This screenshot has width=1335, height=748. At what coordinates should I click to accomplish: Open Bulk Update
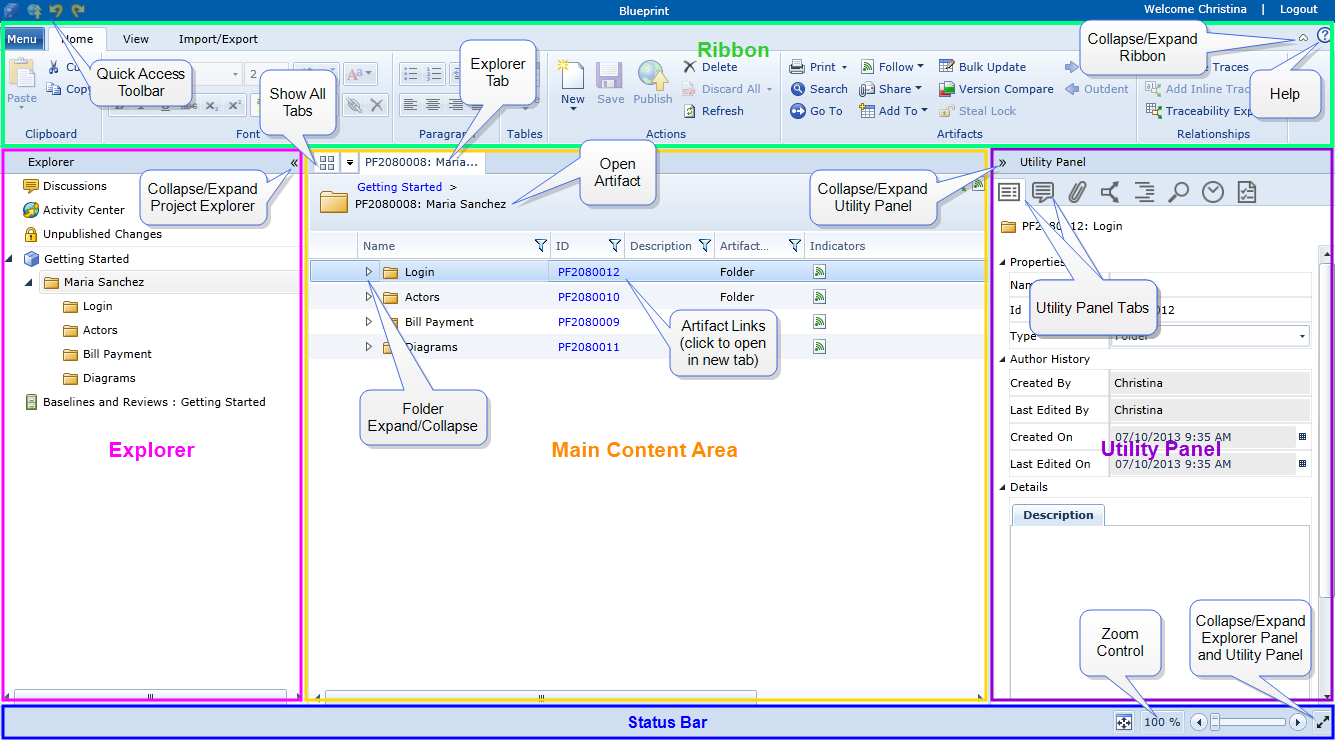click(982, 67)
